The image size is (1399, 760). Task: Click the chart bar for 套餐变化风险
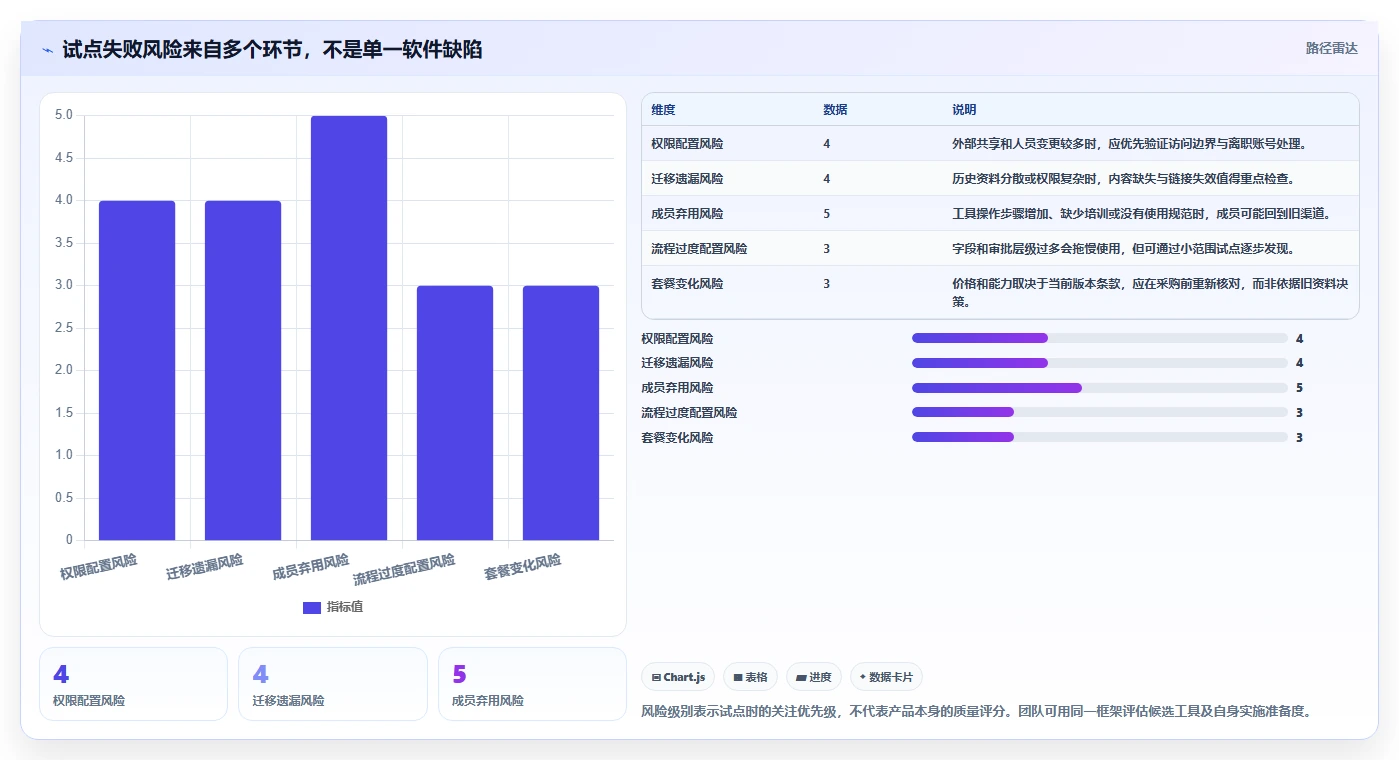tap(561, 413)
